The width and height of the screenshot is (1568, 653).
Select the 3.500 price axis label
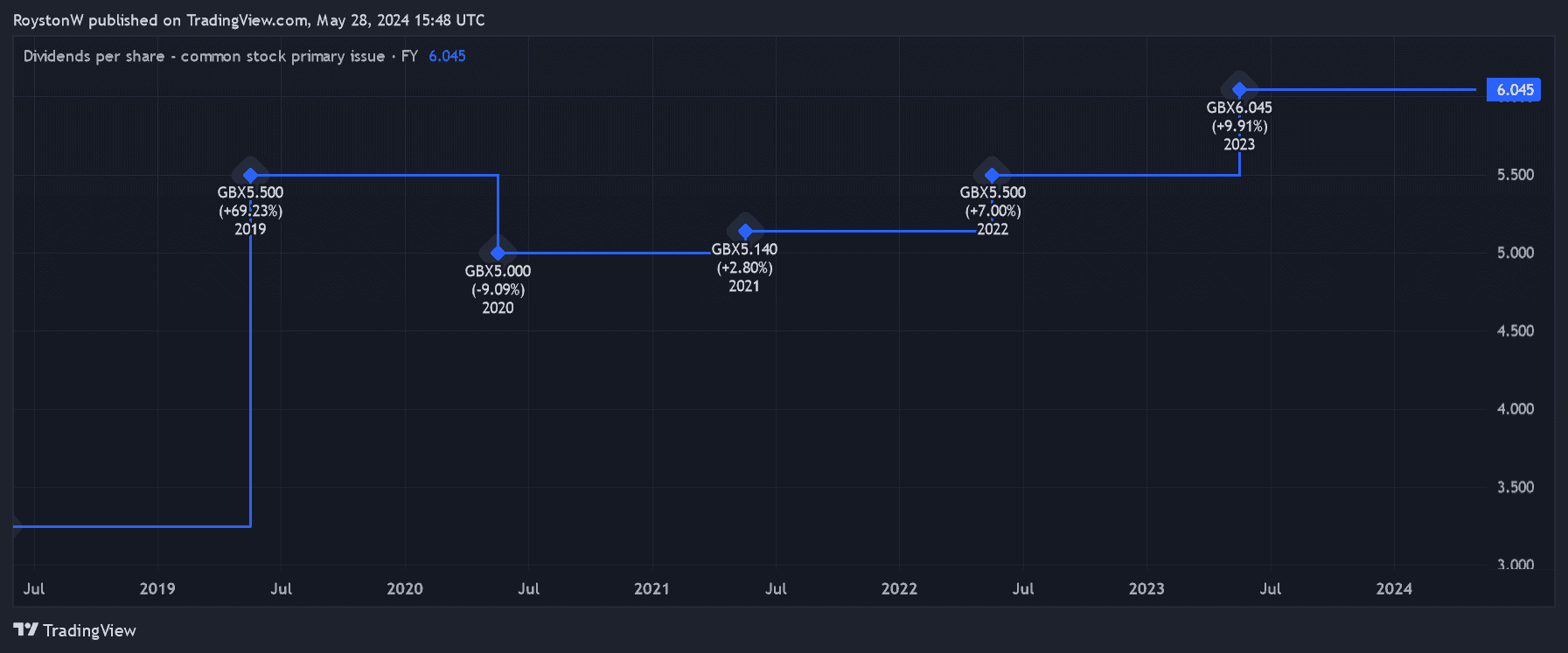tap(1515, 487)
